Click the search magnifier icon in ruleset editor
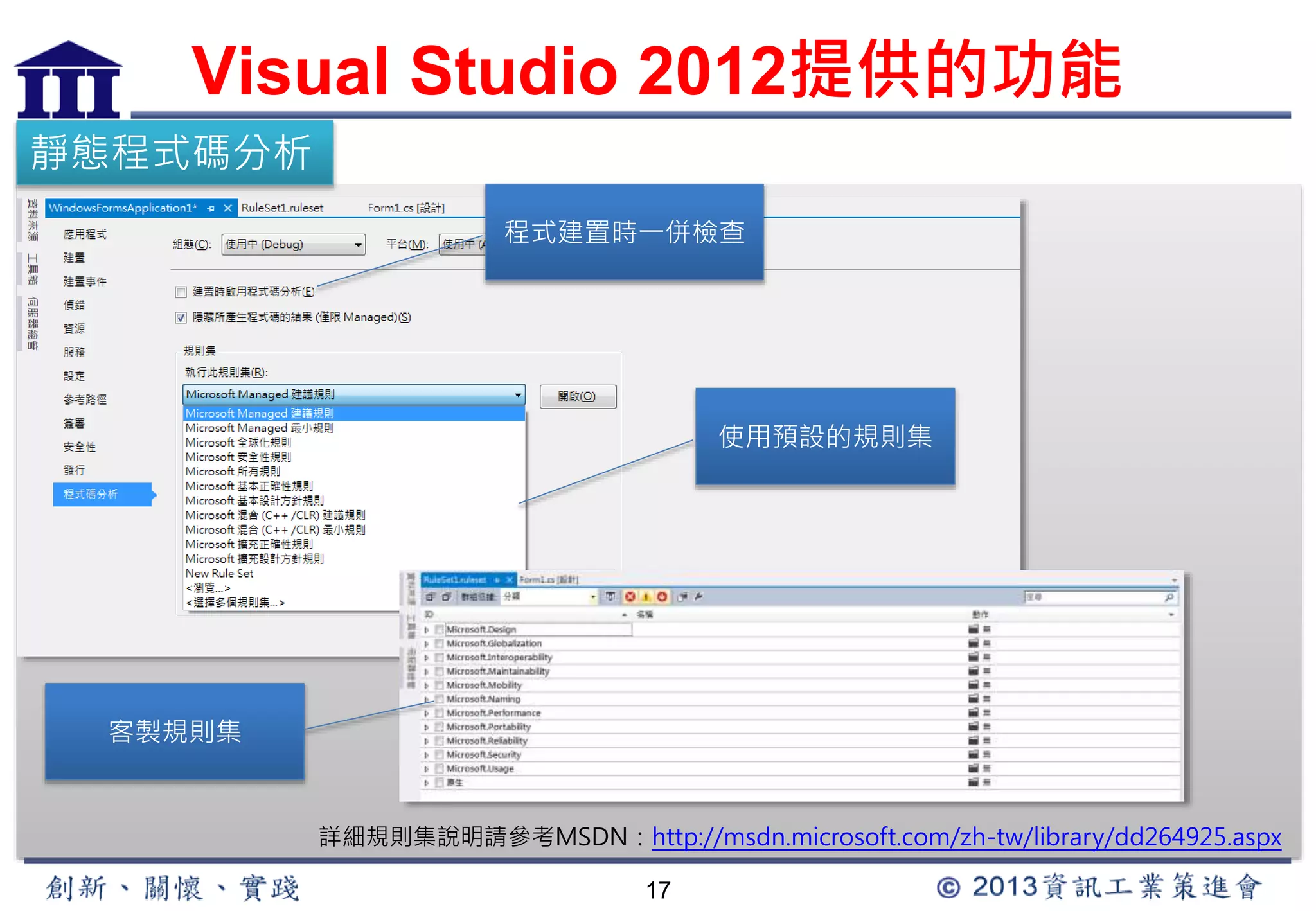Screen dimensions: 1316x911 tap(1169, 597)
